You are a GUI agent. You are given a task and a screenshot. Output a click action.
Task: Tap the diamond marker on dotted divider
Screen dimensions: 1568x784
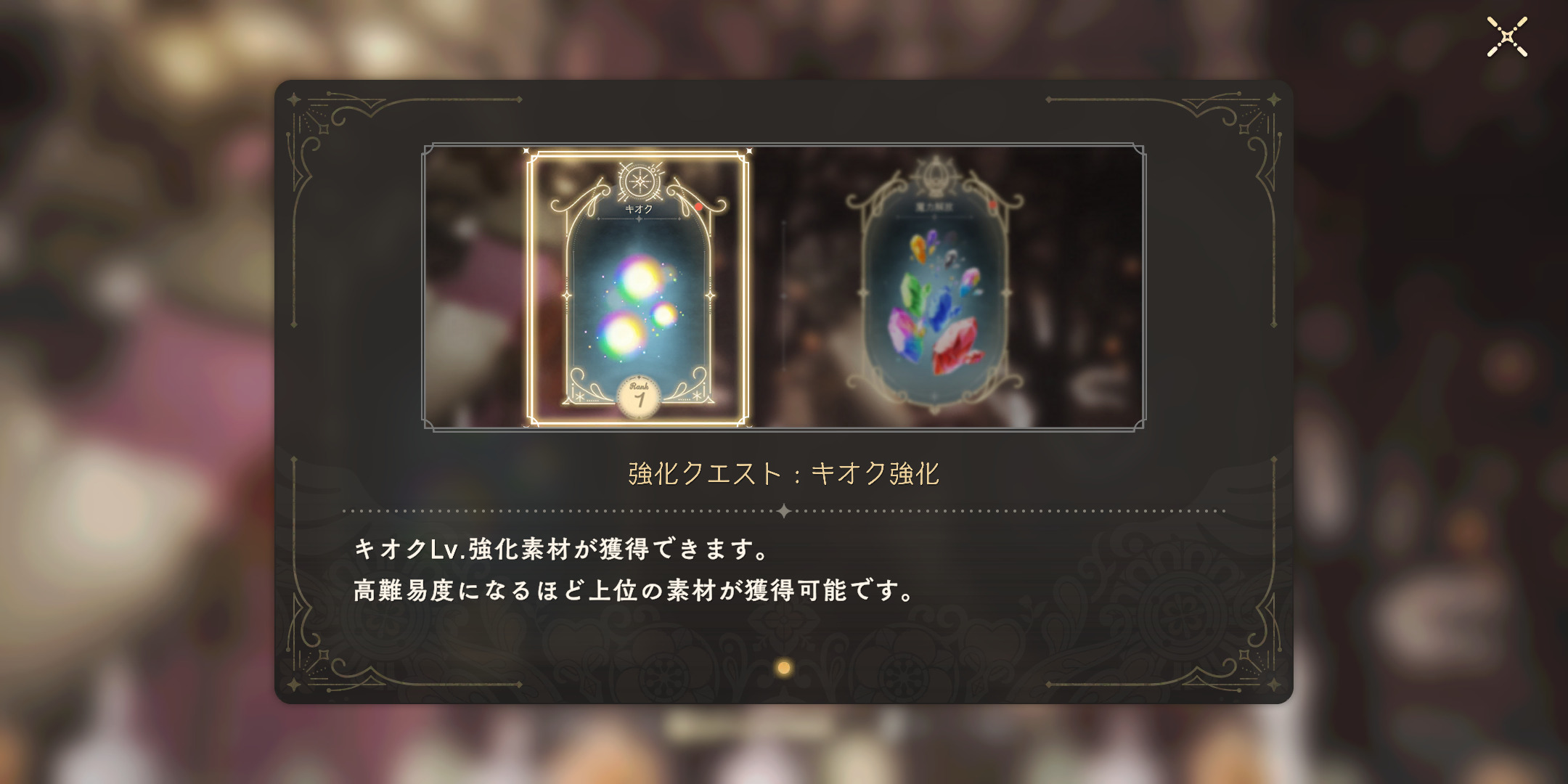click(x=784, y=511)
